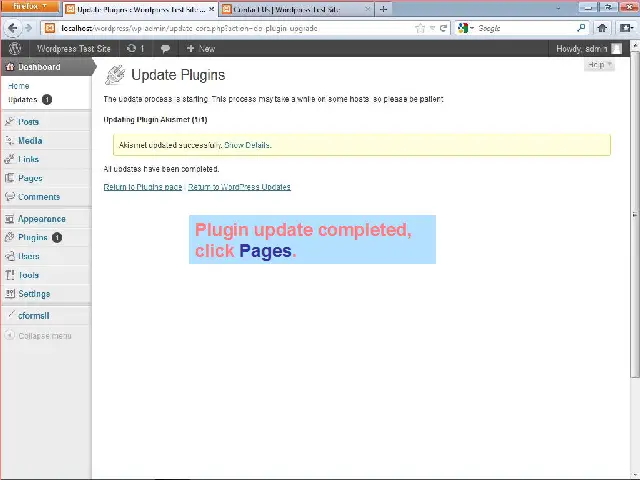Open the Media menu
Viewport: 640px width, 480px height.
pos(30,140)
